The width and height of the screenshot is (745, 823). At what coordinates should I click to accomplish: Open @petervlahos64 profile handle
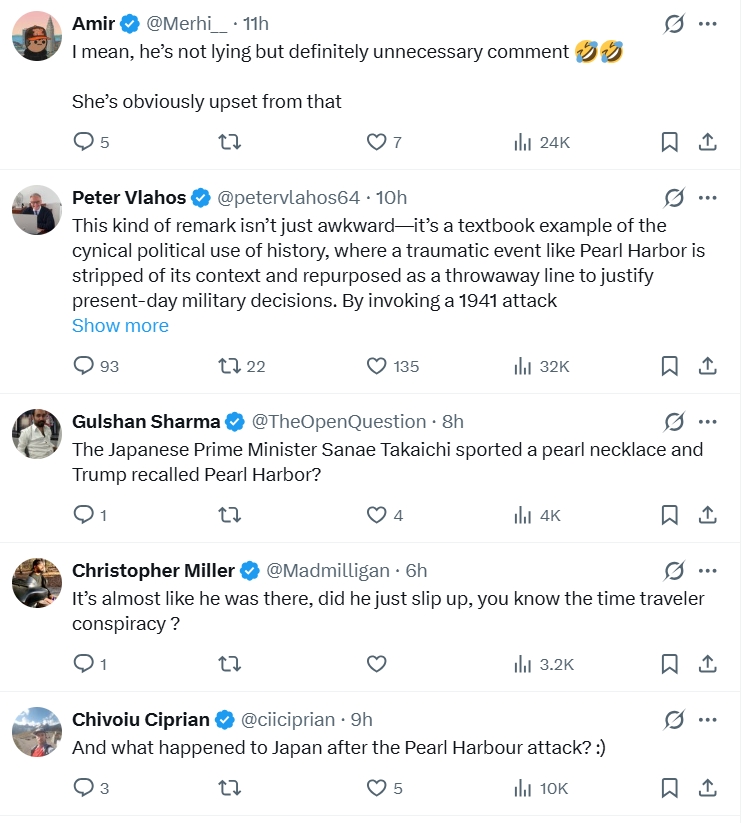tap(288, 198)
